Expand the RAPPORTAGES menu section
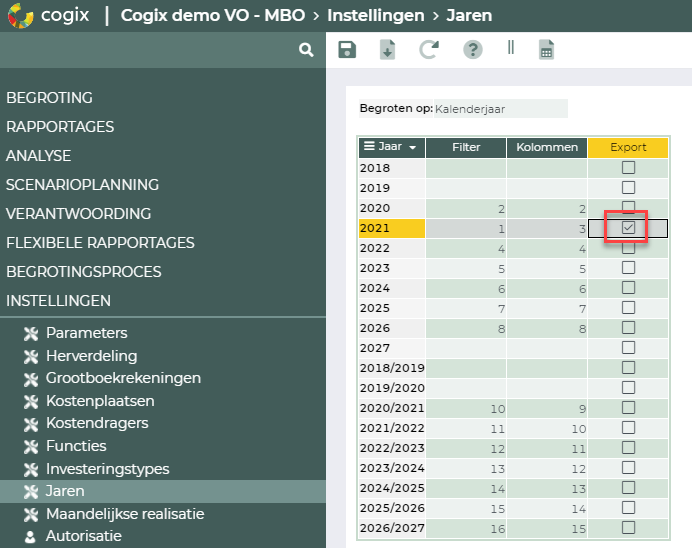Viewport: 692px width, 548px height. (60, 127)
